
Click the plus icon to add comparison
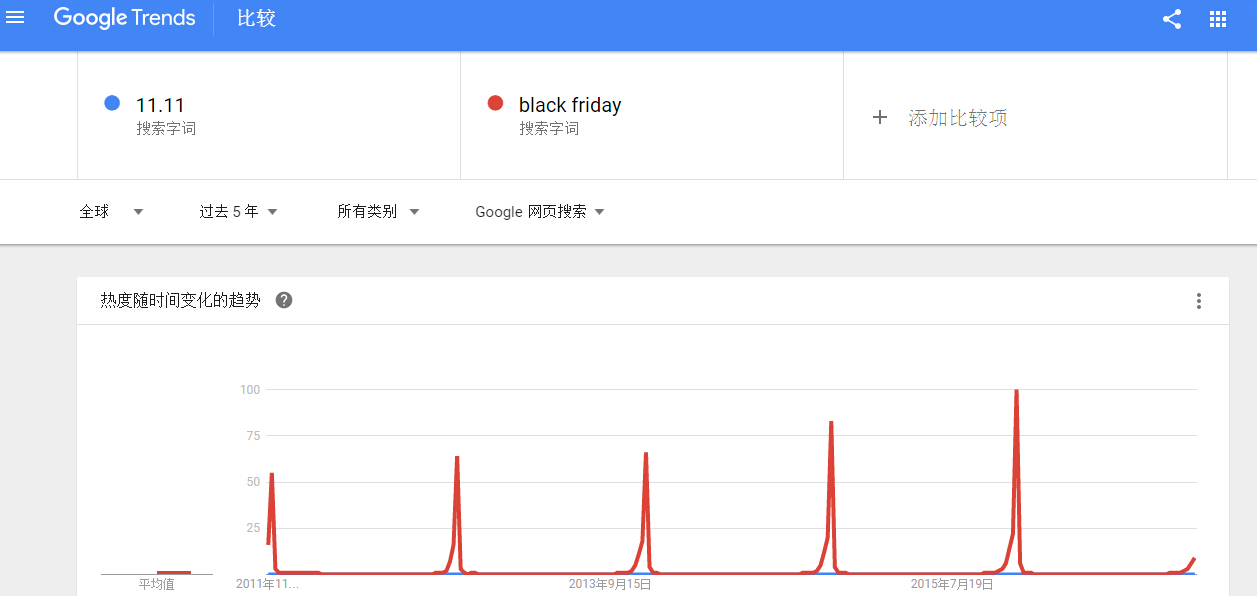click(x=880, y=117)
